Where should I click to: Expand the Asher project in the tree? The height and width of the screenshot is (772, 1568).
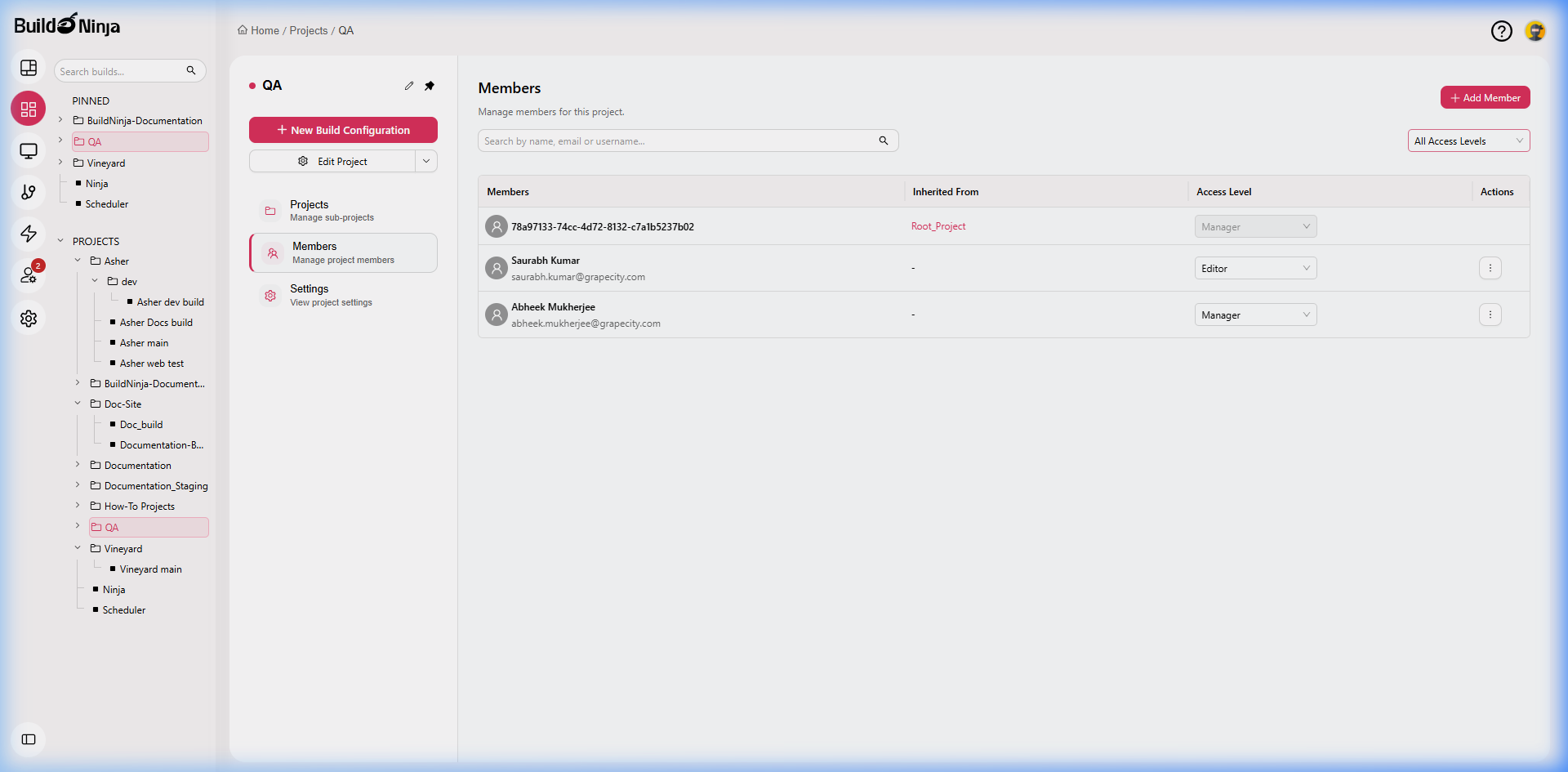[78, 261]
